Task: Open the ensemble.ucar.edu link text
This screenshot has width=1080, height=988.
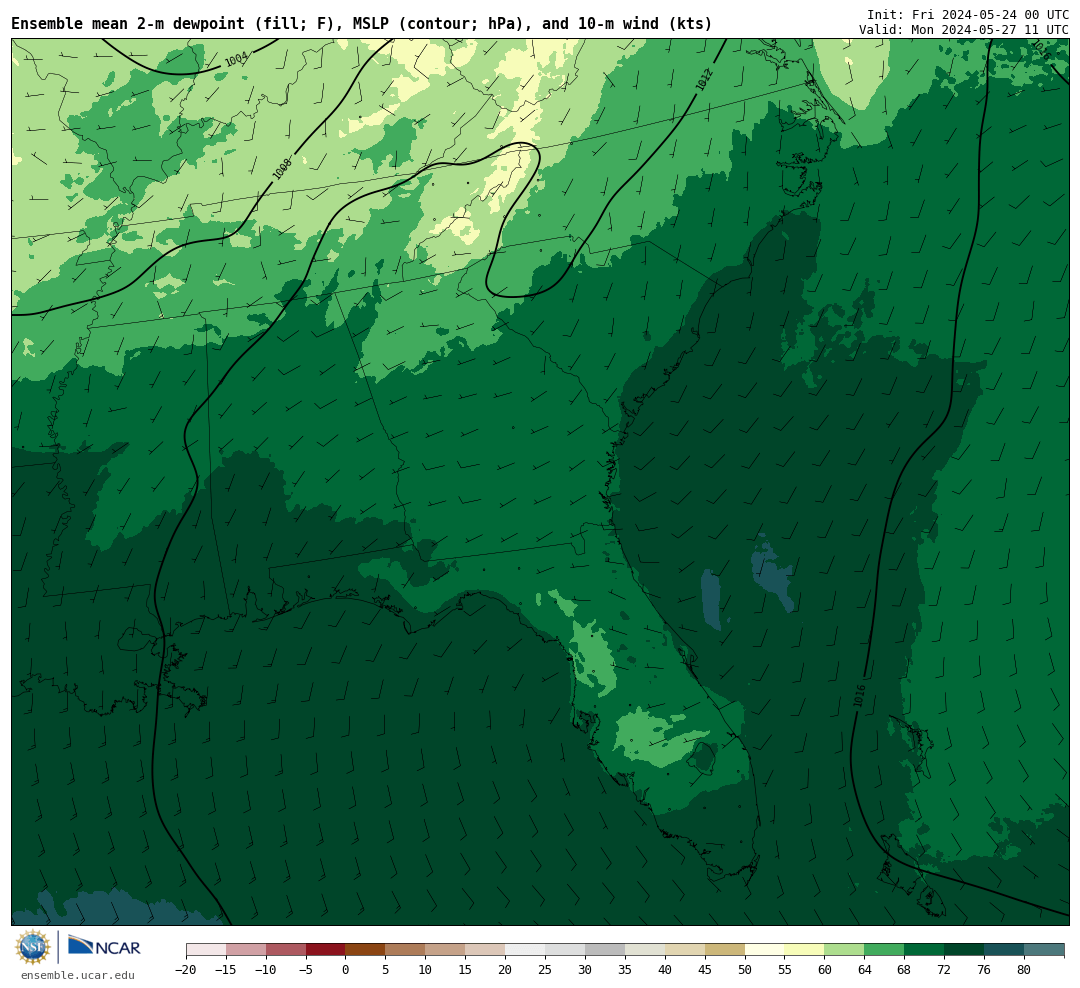Action: pyautogui.click(x=78, y=975)
